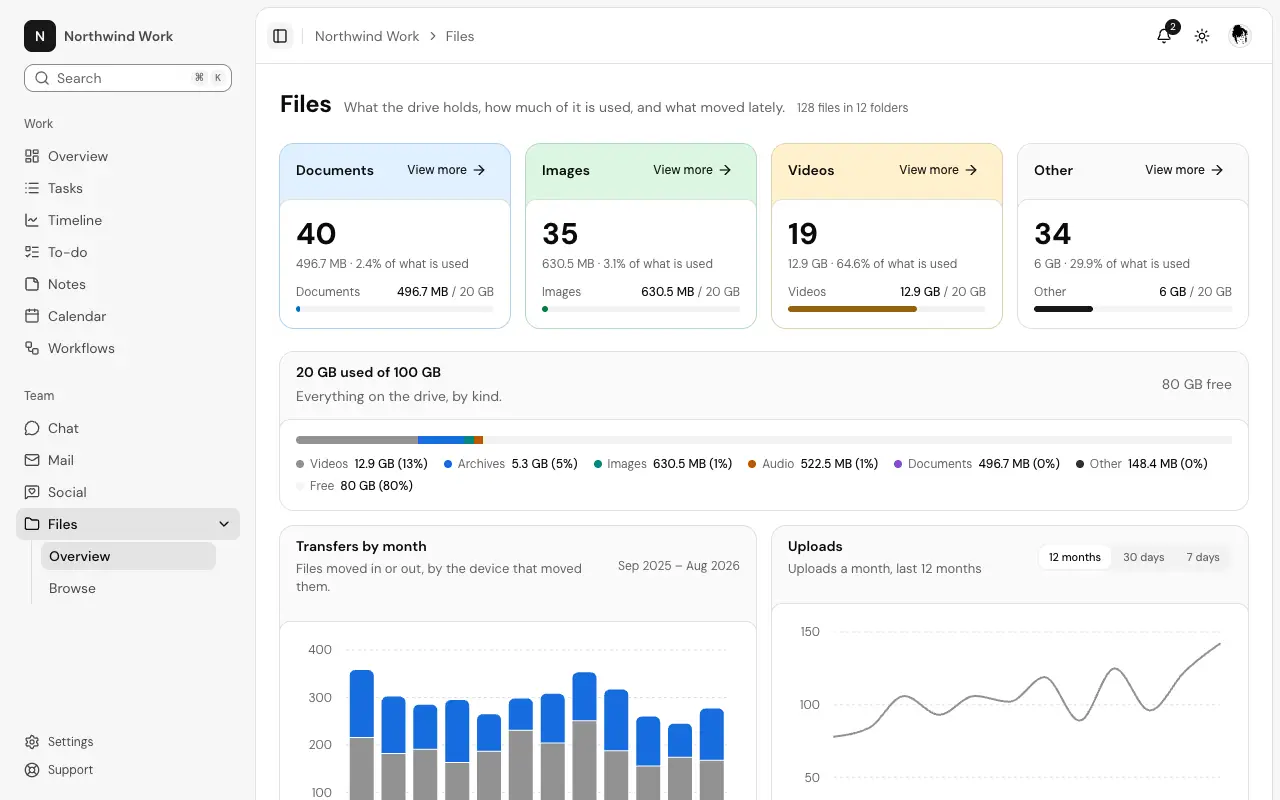
Task: Click the arrow on Videos View more
Action: (x=971, y=170)
